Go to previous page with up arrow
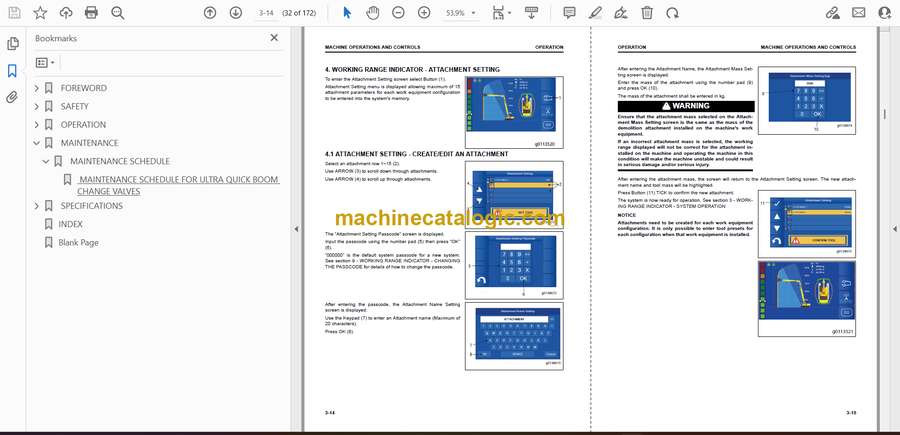The height and width of the screenshot is (435, 900). [x=210, y=13]
